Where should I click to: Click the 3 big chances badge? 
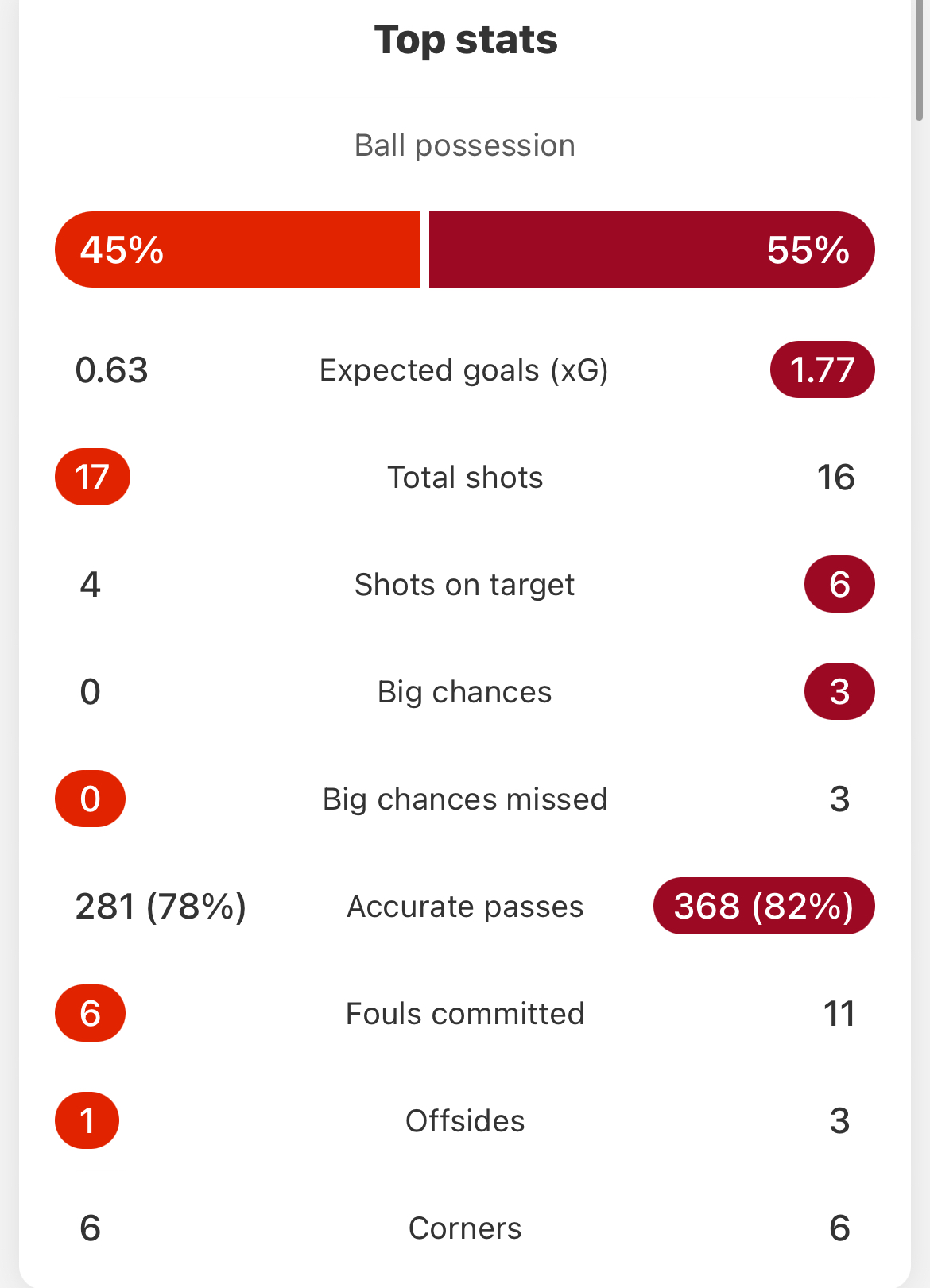pyautogui.click(x=839, y=691)
